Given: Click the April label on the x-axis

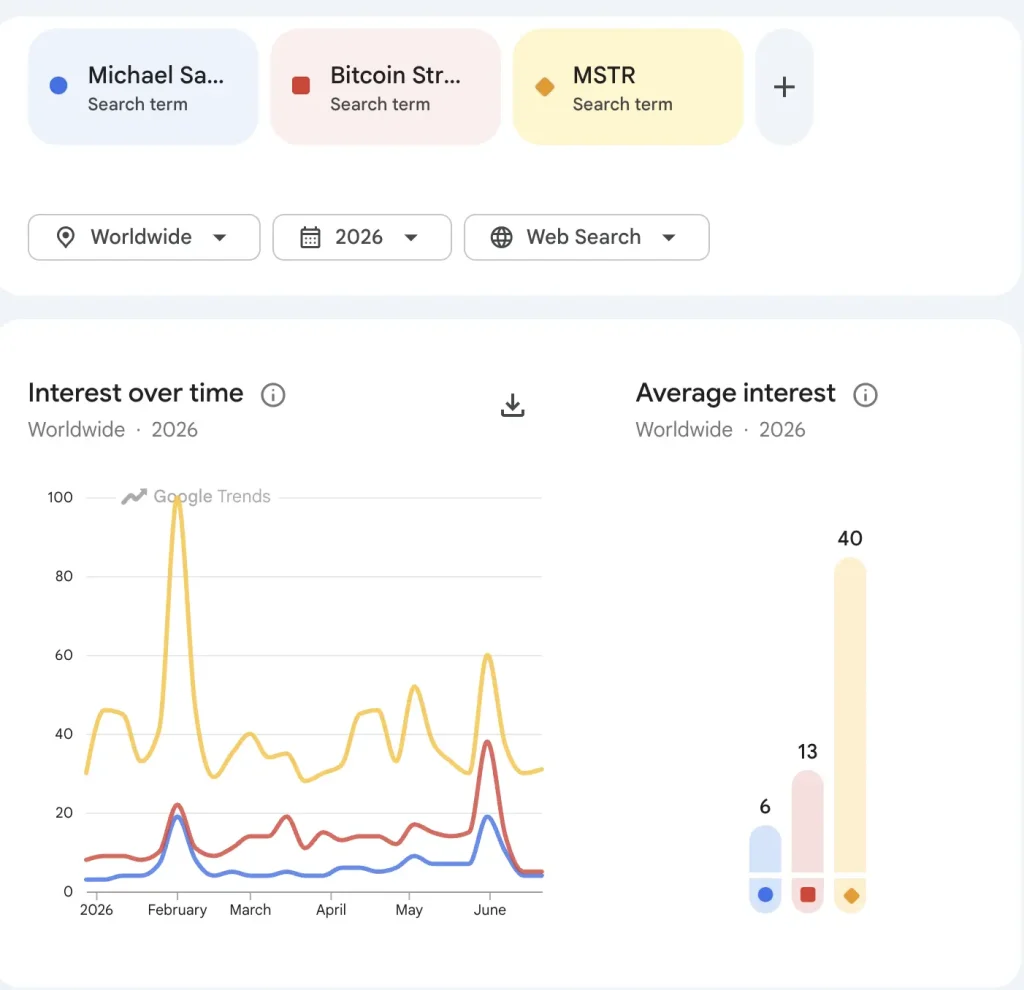Looking at the screenshot, I should (x=331, y=910).
